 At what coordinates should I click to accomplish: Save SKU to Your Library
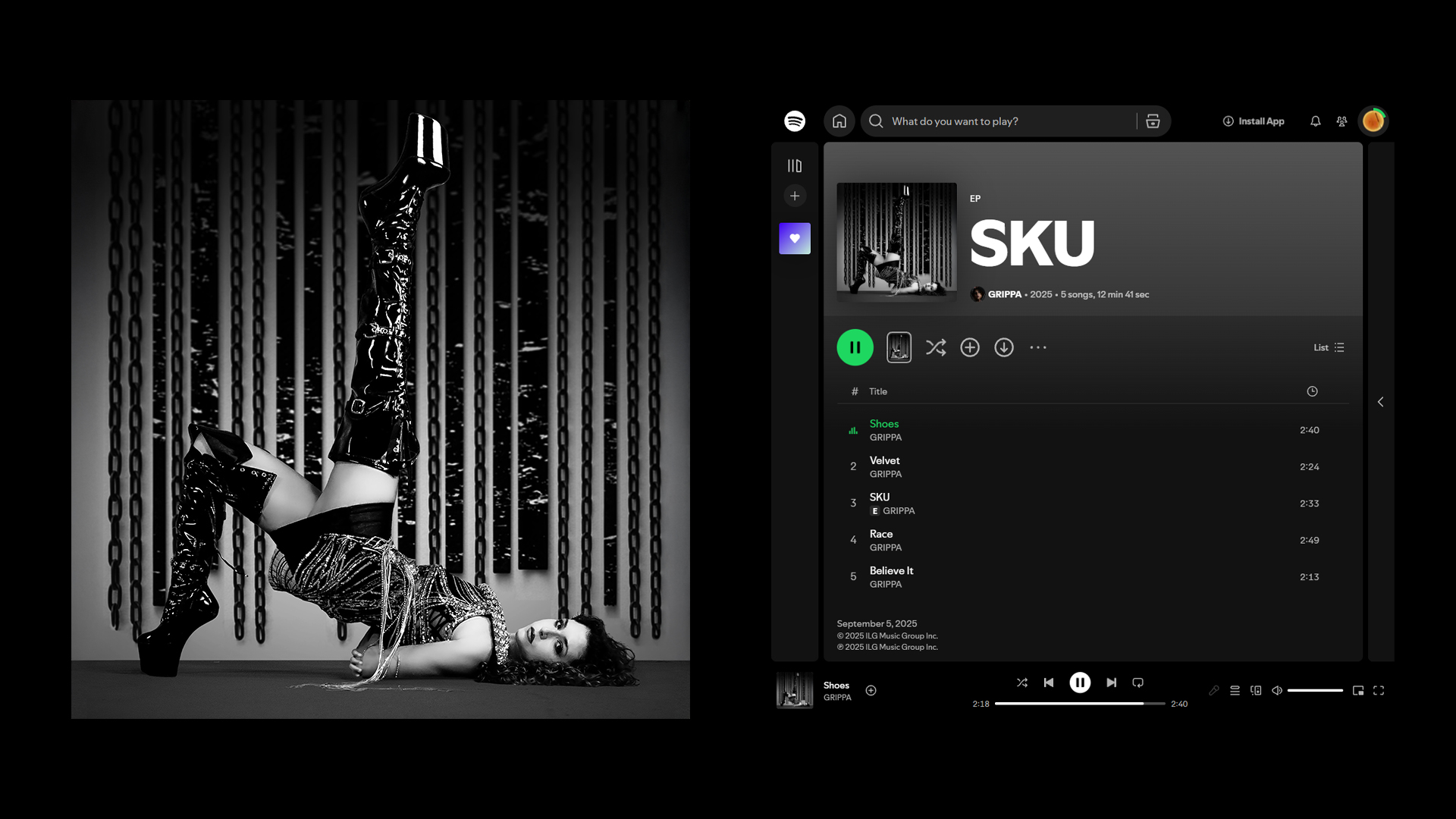pyautogui.click(x=970, y=347)
